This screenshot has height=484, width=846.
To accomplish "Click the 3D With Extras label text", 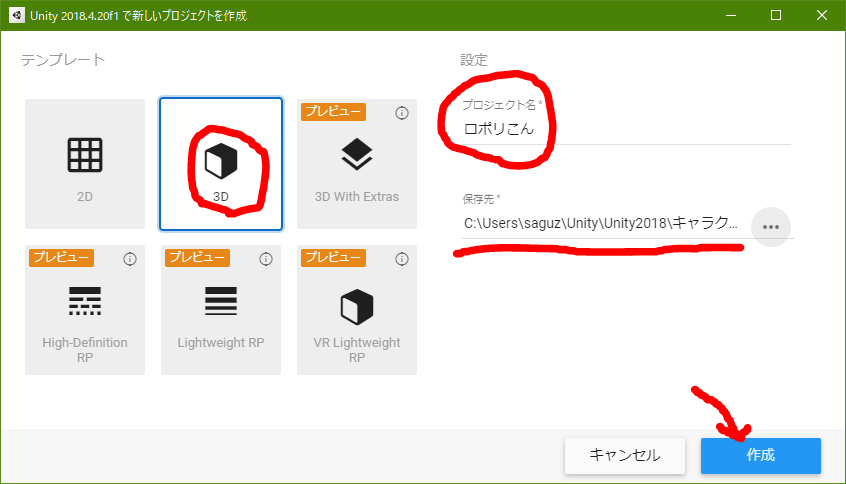I will pyautogui.click(x=357, y=196).
